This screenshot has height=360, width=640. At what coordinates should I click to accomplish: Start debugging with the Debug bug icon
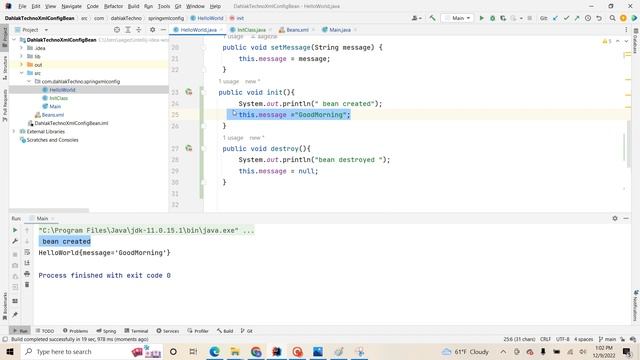[x=493, y=18]
